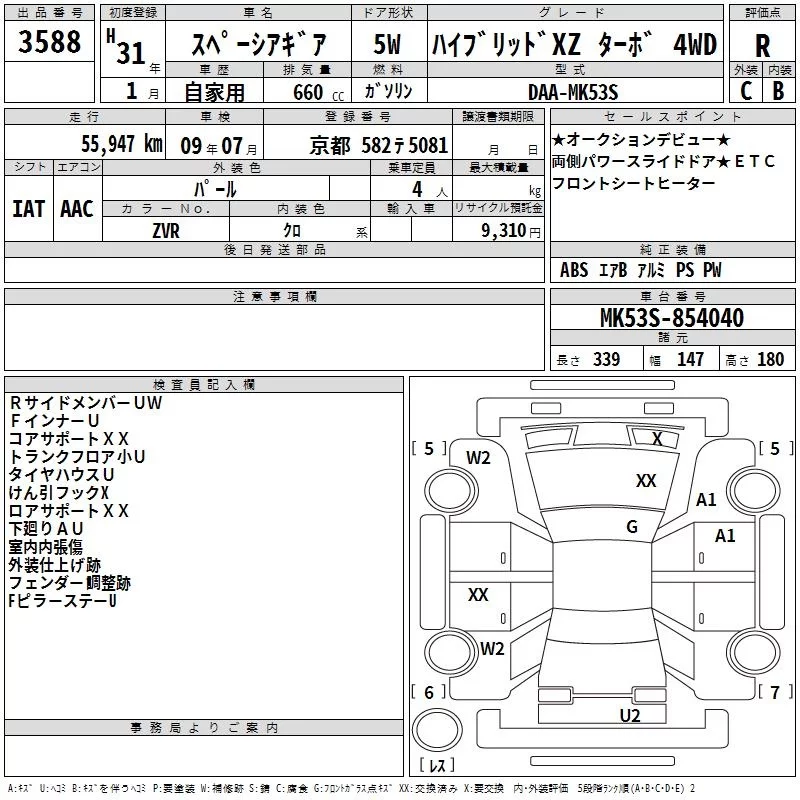The height and width of the screenshot is (800, 800).
Task: Click the vehicle history value 自家用
Action: pos(214,92)
